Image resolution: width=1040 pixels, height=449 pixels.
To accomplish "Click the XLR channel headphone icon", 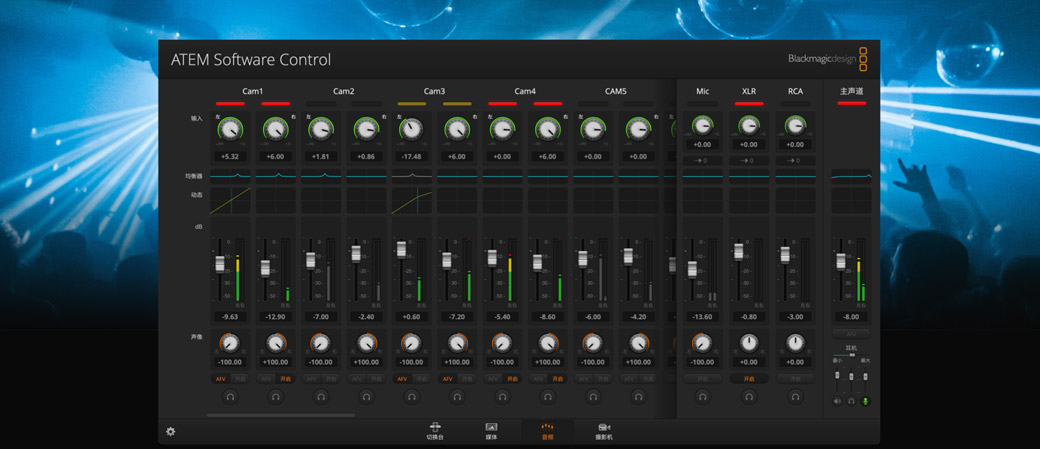I will click(749, 397).
